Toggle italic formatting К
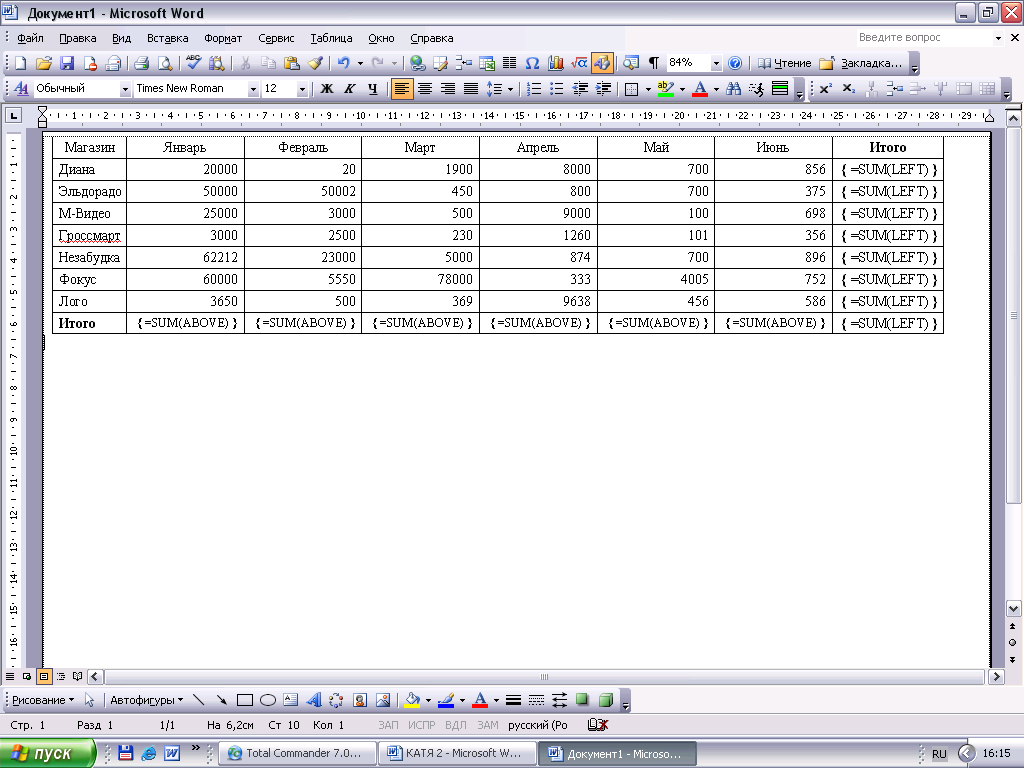Viewport: 1024px width, 768px height. coord(349,89)
